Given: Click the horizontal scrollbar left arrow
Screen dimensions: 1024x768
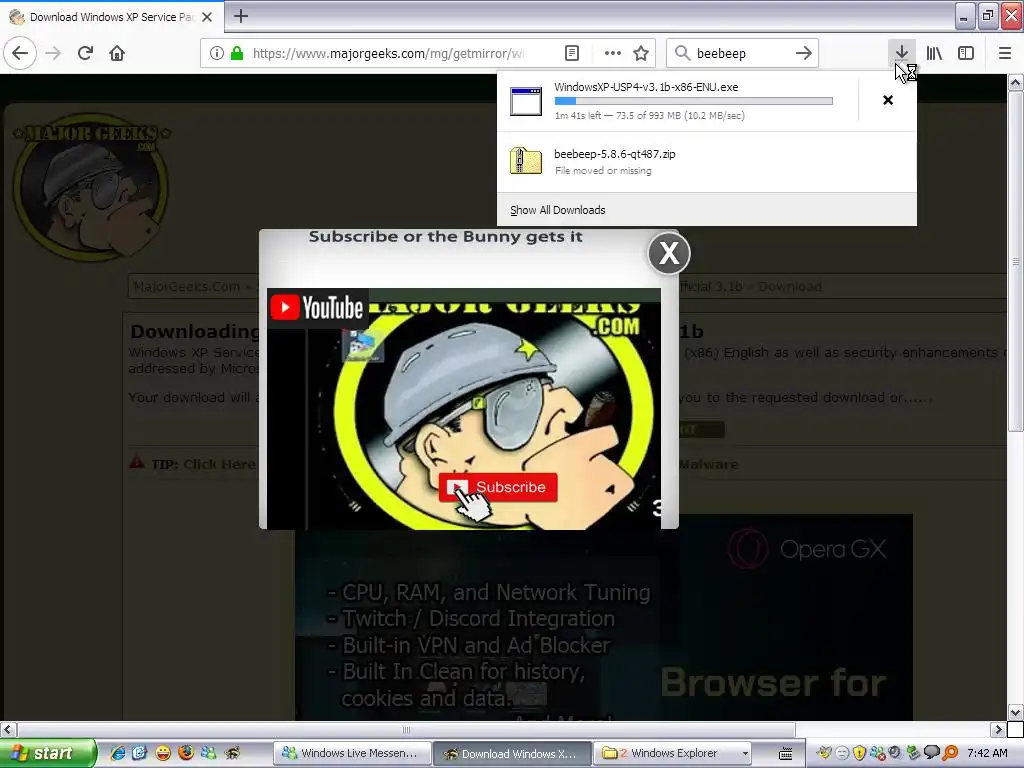Looking at the screenshot, I should pos(8,729).
